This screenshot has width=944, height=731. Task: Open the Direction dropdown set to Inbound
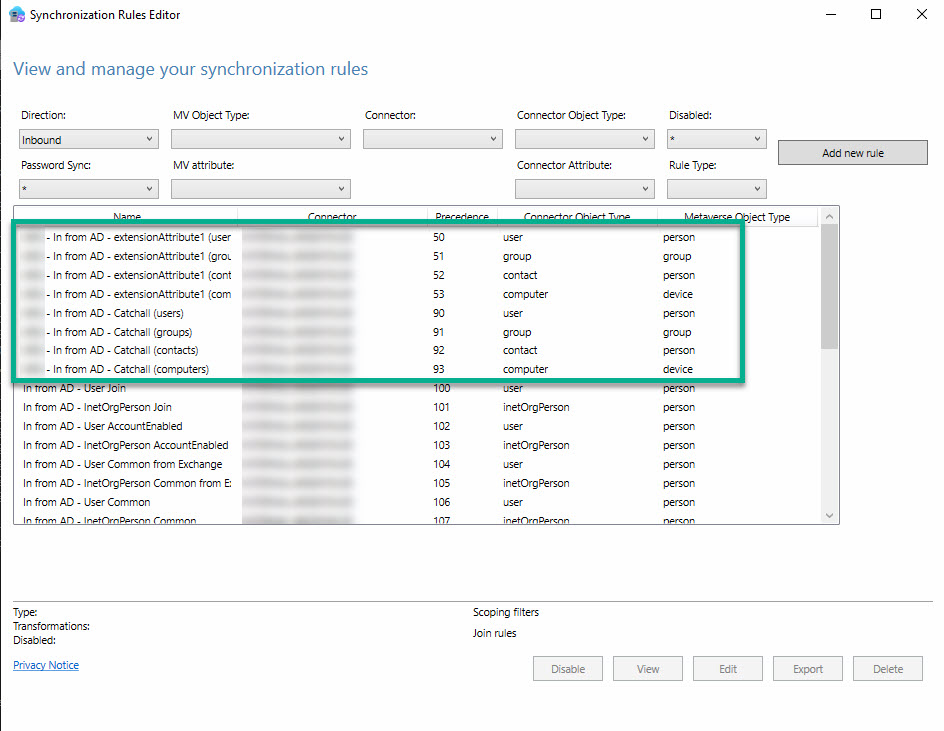coord(89,140)
